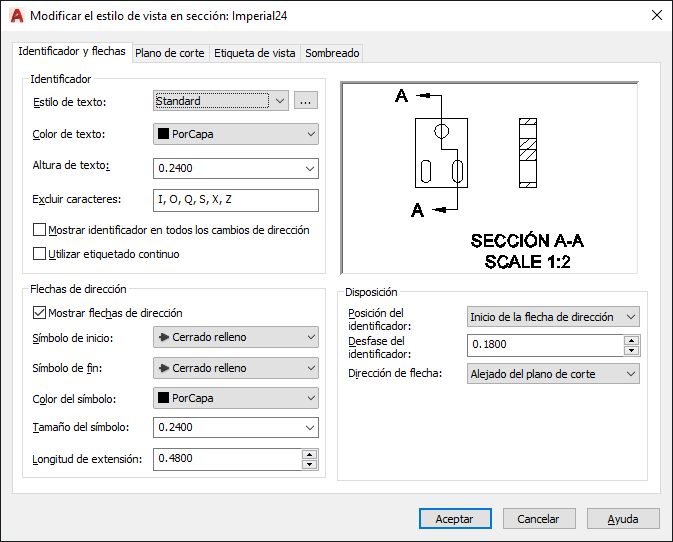Select Identificador y flechas tab

[x=72, y=51]
